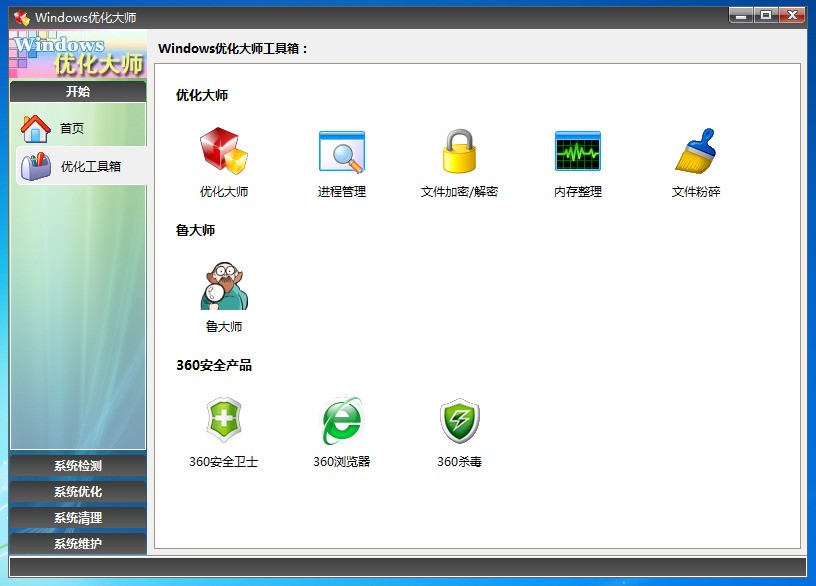Open 360杀毒 antivirus icon
The height and width of the screenshot is (586, 816).
coord(458,420)
